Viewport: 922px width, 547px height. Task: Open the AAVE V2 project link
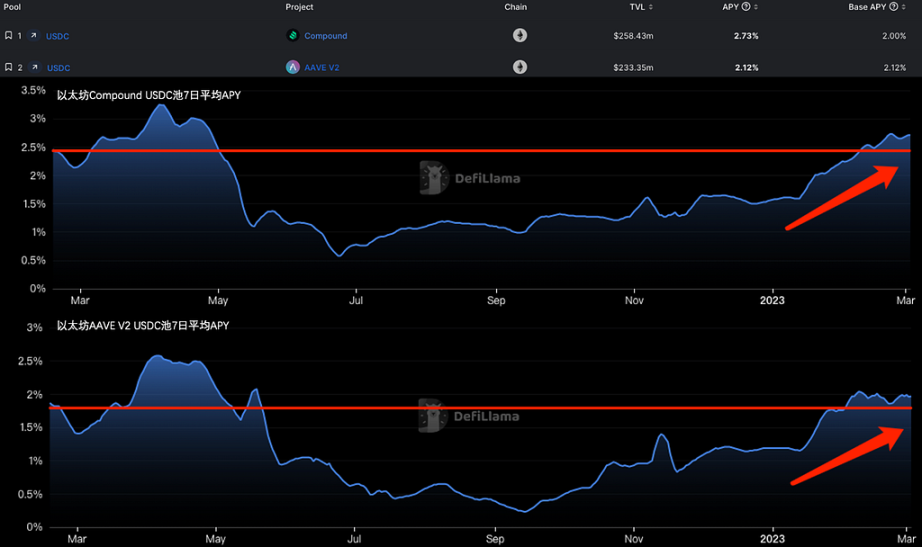point(322,68)
